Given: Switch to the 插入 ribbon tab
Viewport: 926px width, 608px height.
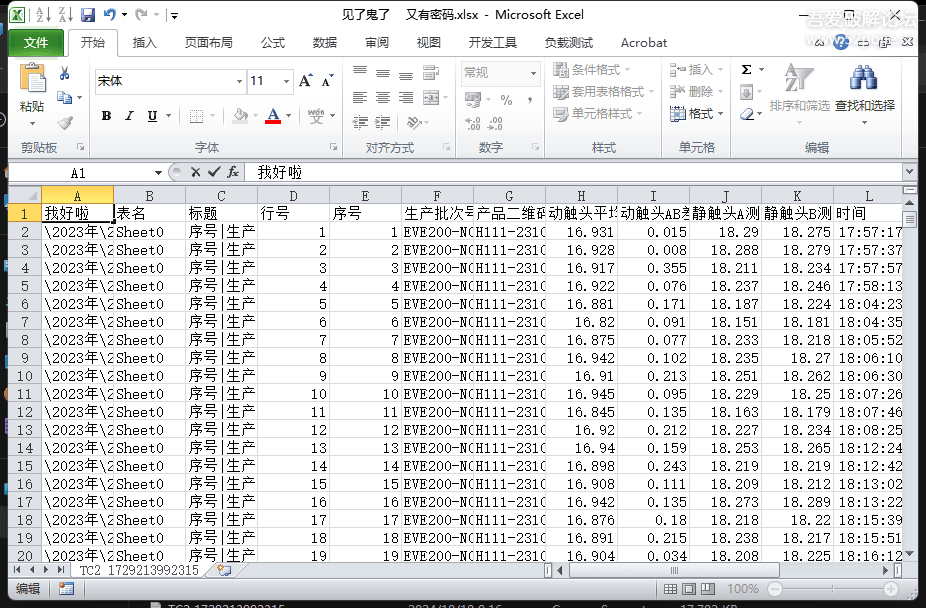Looking at the screenshot, I should click(x=144, y=43).
